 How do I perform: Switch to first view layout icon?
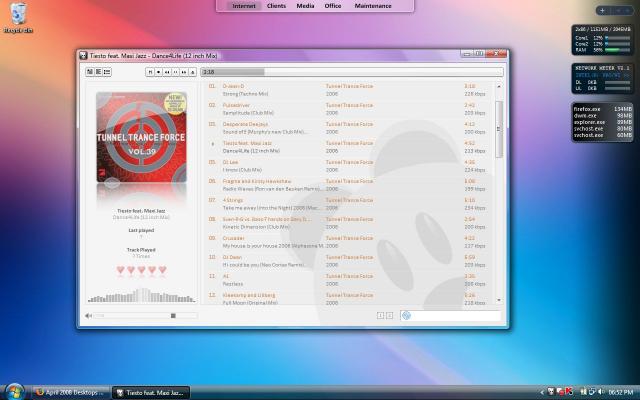click(x=90, y=72)
